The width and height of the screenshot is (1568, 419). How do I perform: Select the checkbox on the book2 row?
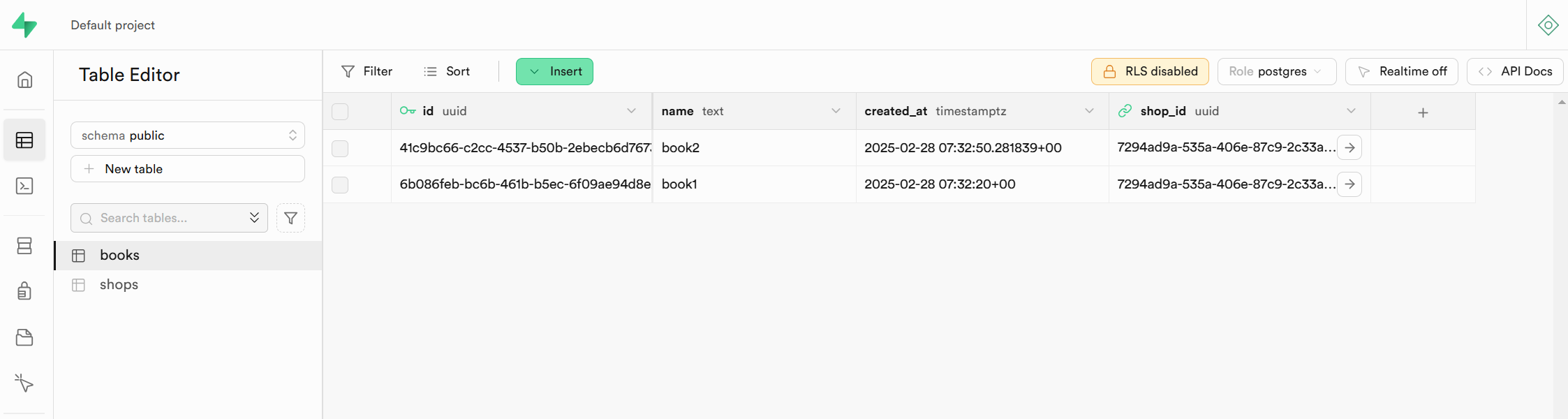tap(340, 148)
